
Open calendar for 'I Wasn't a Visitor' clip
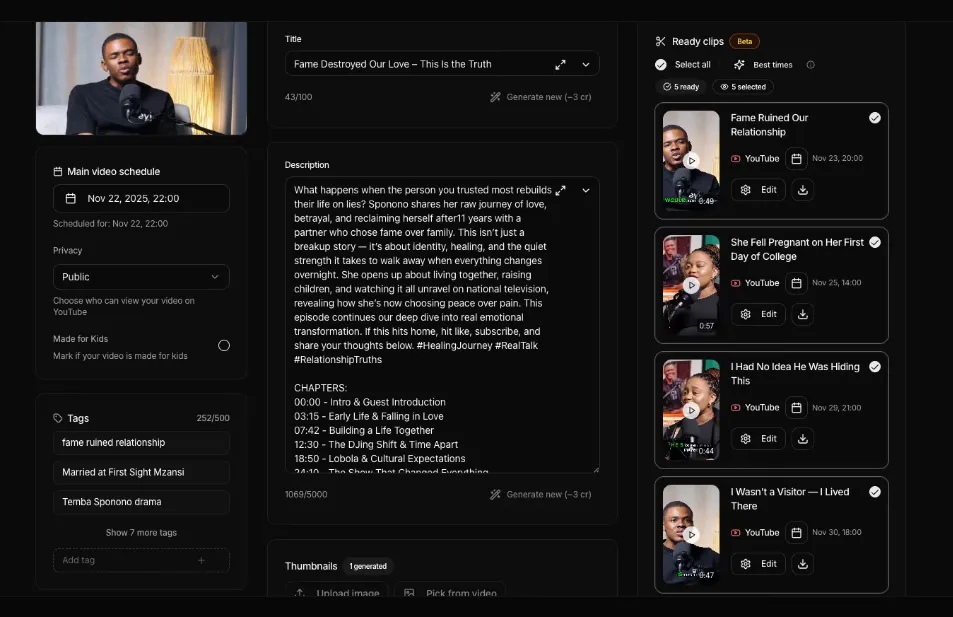pos(796,532)
